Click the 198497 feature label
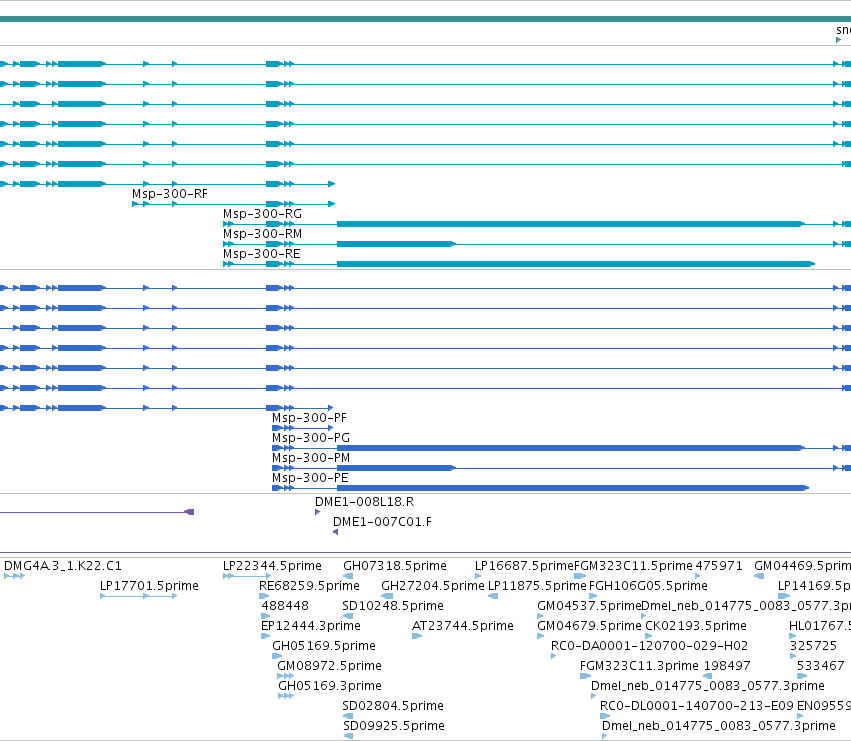 727,666
